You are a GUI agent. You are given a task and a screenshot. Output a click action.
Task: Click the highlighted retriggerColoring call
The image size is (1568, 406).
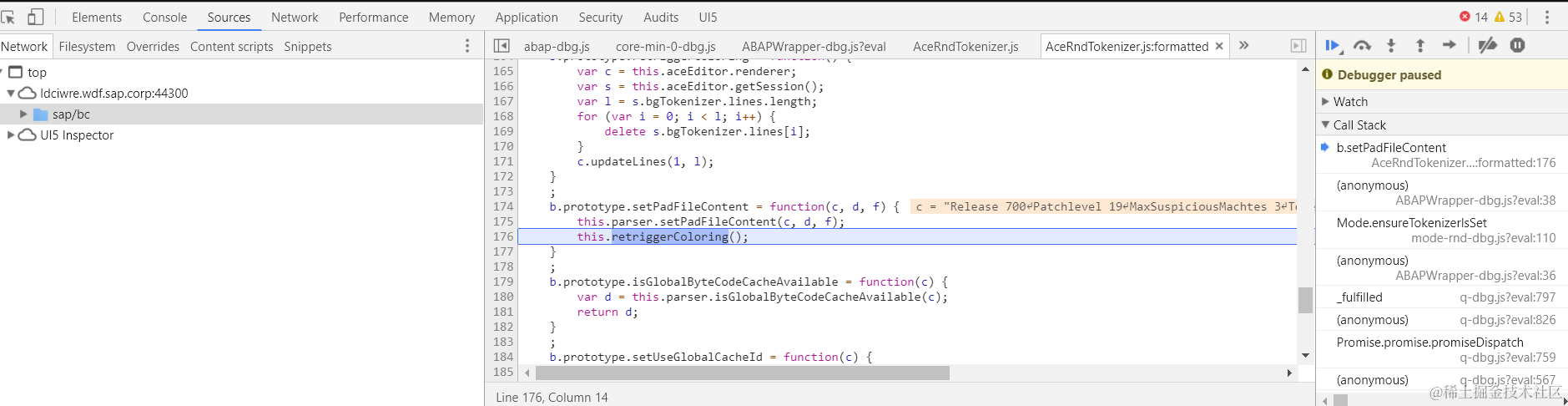(669, 237)
